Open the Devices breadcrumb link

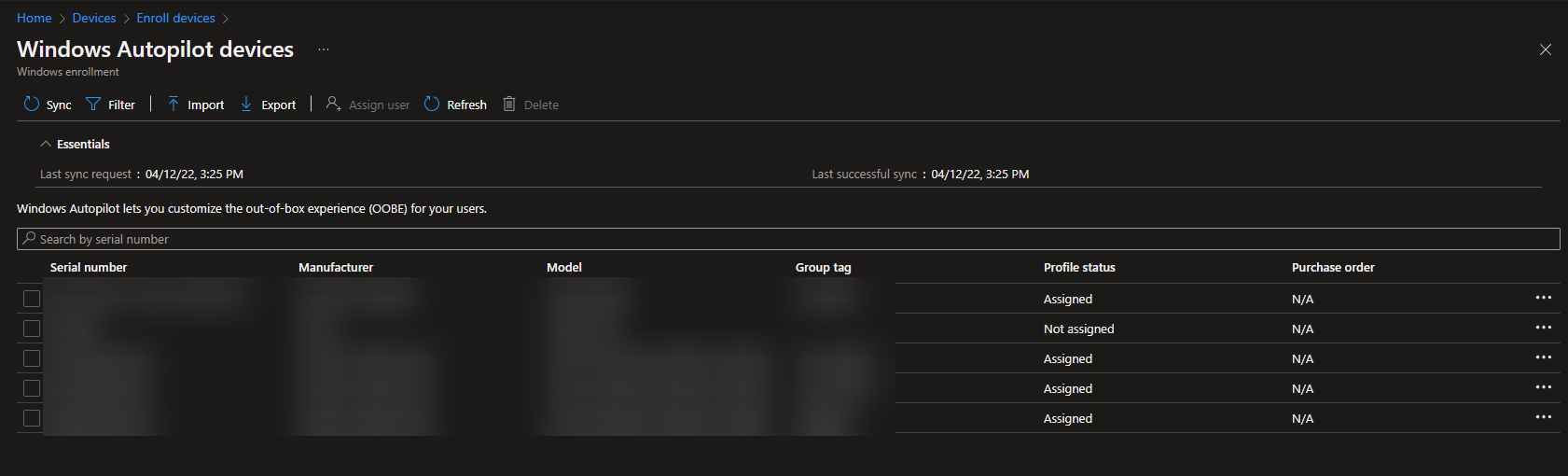pos(94,18)
